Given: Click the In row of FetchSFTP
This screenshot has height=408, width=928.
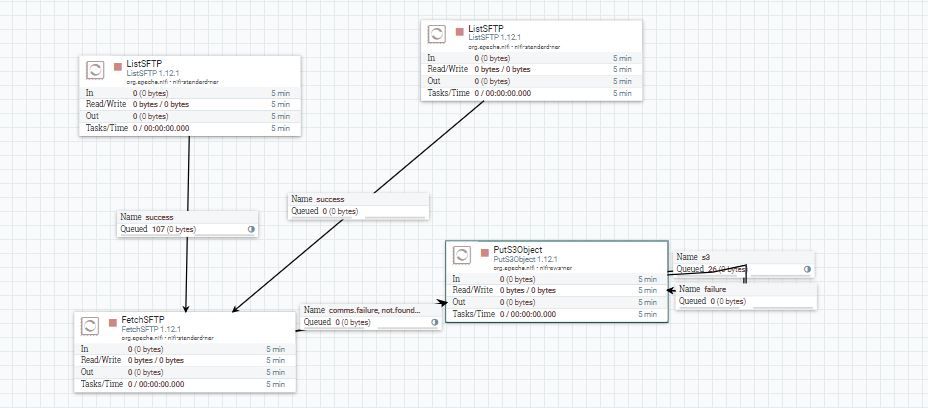Looking at the screenshot, I should pos(185,349).
